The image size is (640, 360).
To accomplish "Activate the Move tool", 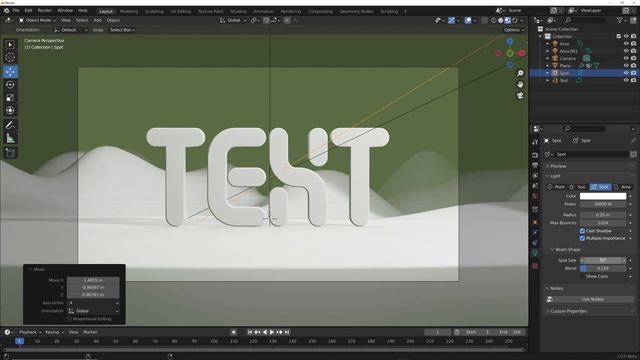I will [x=10, y=72].
